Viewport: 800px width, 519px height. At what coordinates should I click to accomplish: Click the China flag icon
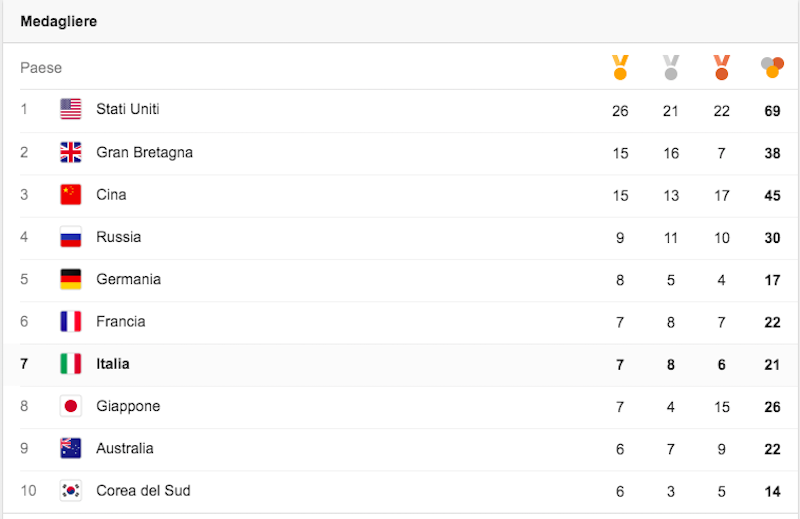[x=70, y=194]
